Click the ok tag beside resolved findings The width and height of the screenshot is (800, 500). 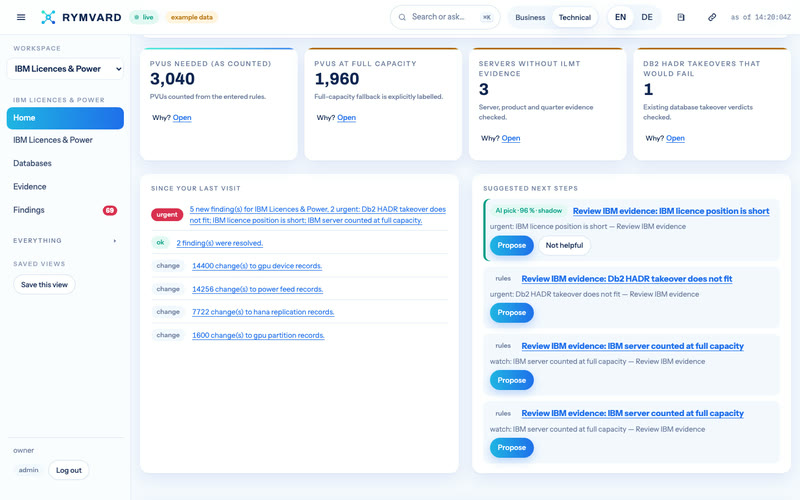coord(160,243)
